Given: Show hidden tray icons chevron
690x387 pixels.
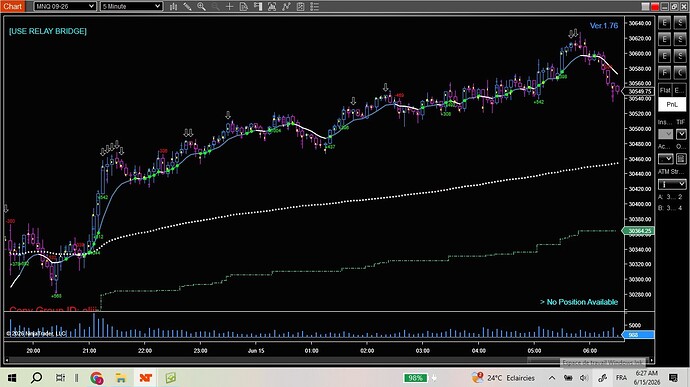Looking at the screenshot, I should (551, 378).
